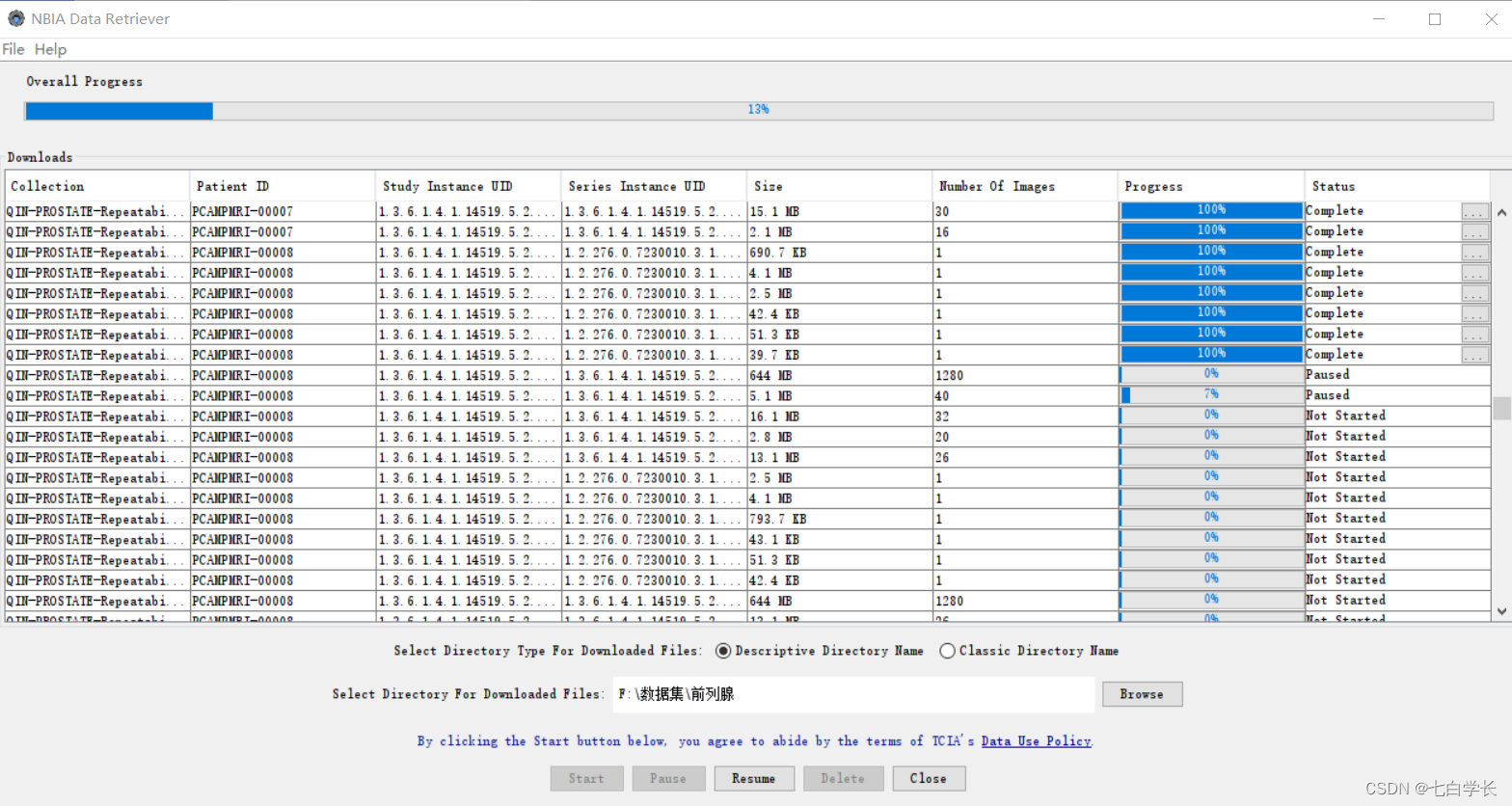1512x806 pixels.
Task: Click the Size column header
Action: [x=840, y=186]
